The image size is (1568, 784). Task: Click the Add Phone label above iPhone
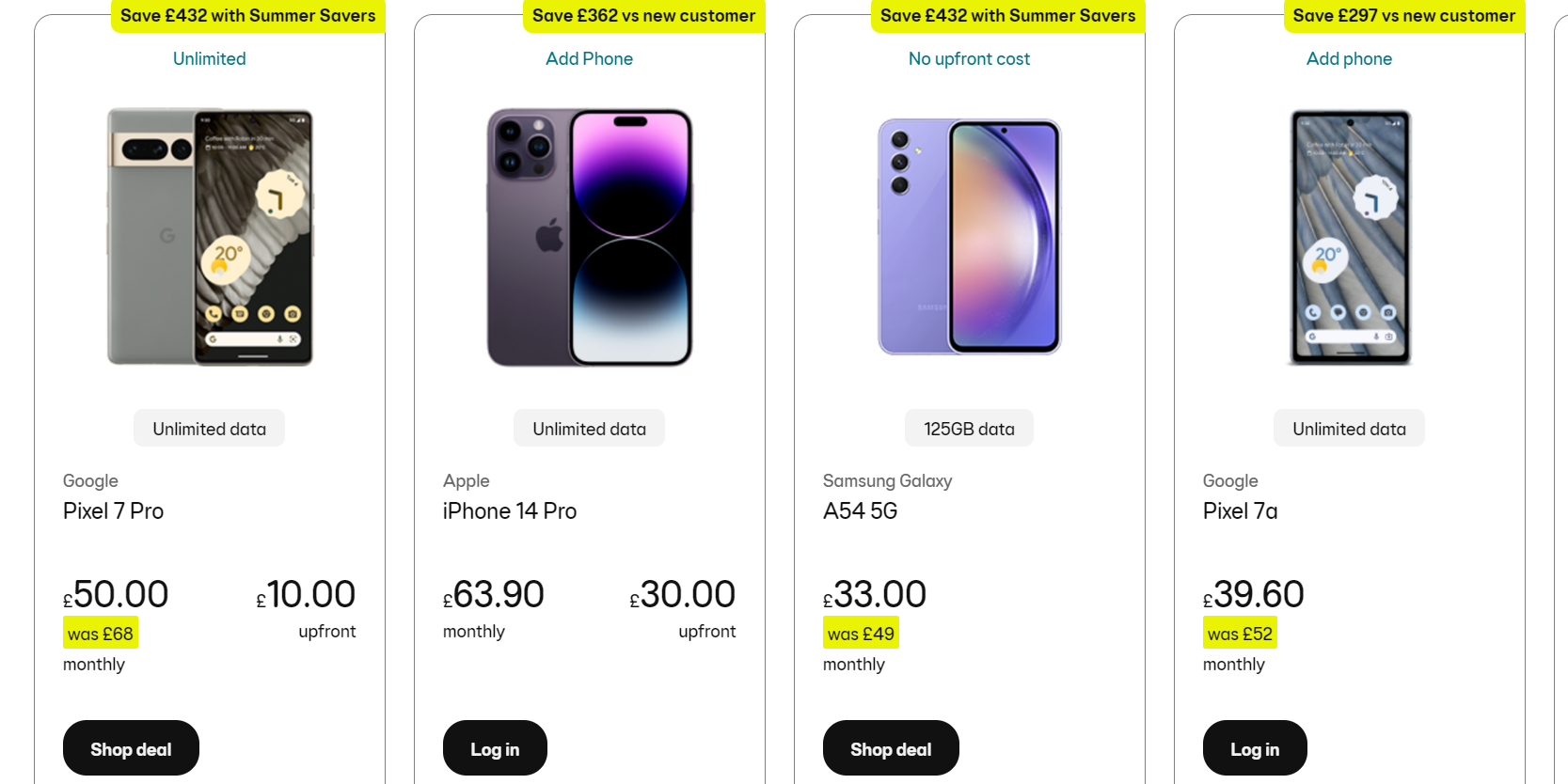click(590, 58)
